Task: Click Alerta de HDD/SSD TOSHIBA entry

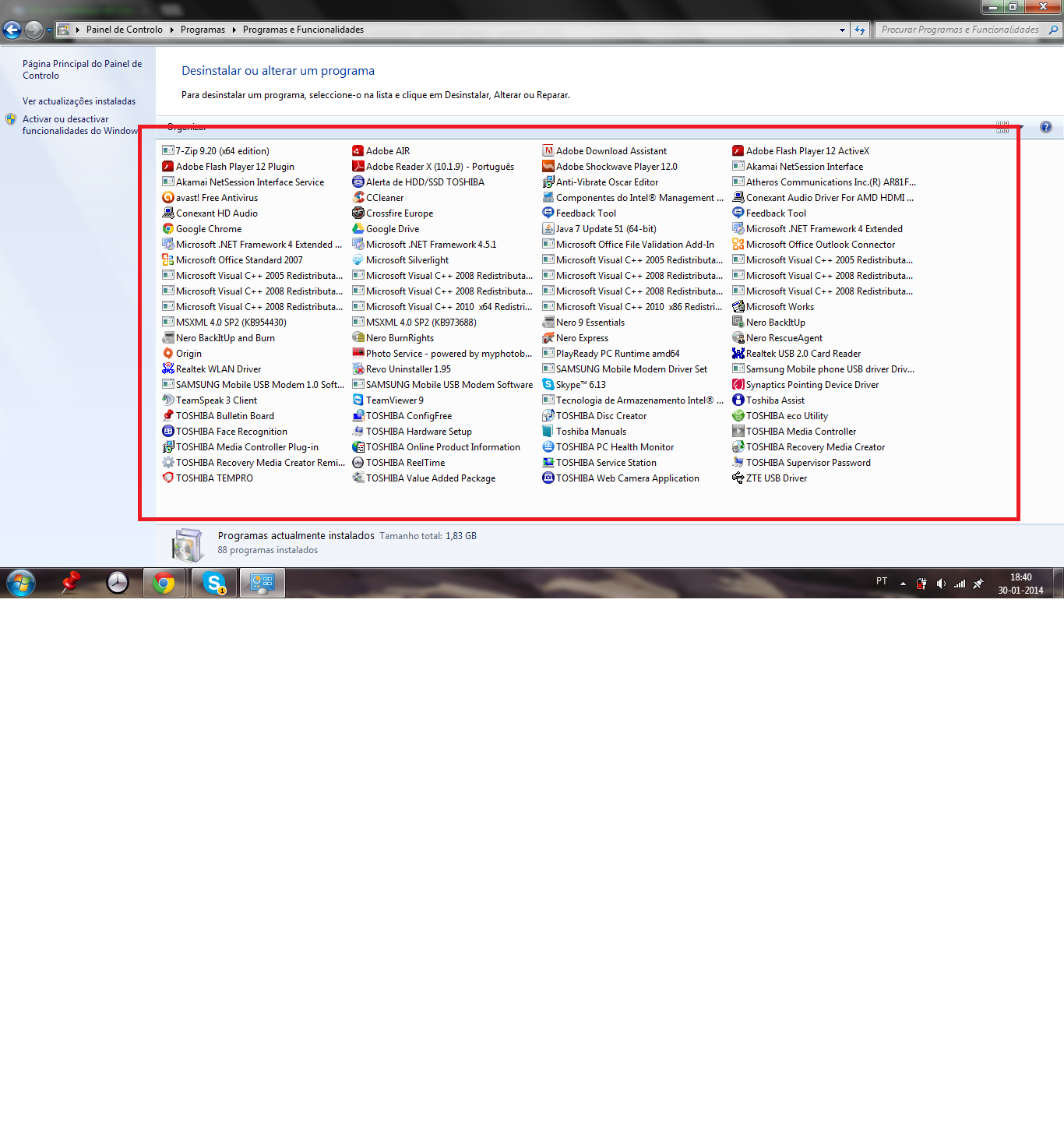Action: [418, 182]
